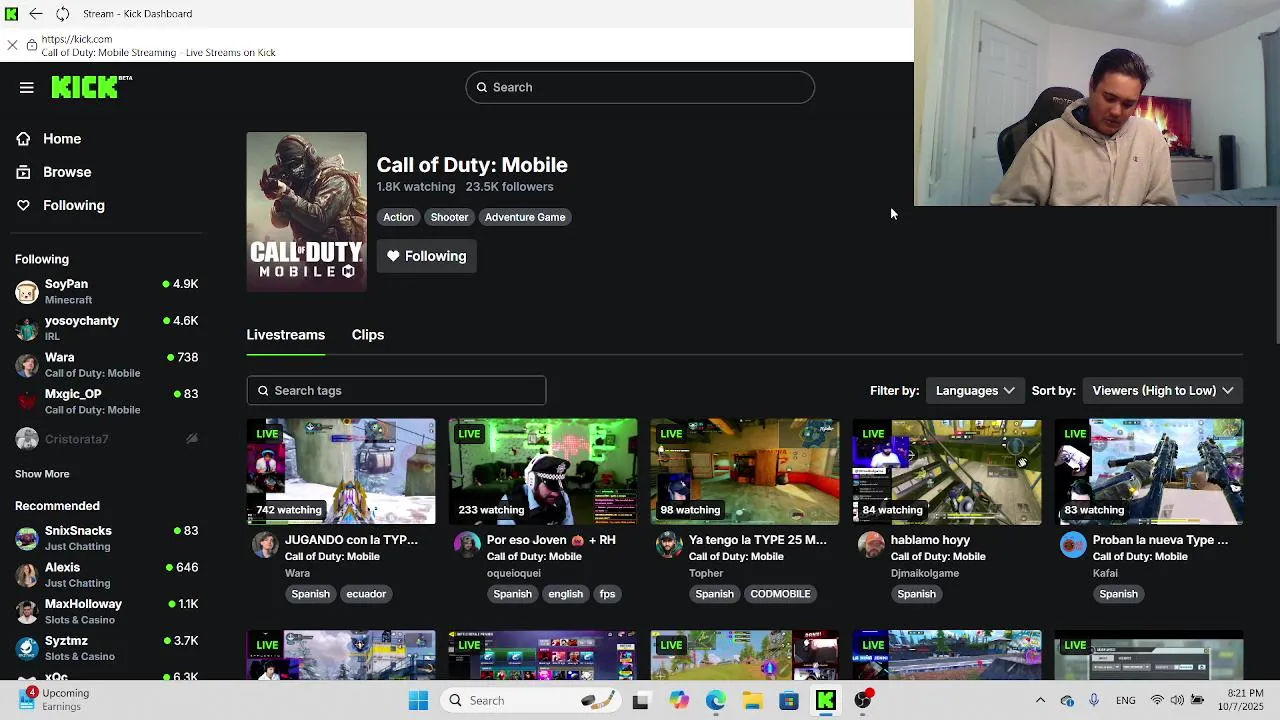Open the Languages filter dropdown
The image size is (1280, 720).
[x=975, y=391]
